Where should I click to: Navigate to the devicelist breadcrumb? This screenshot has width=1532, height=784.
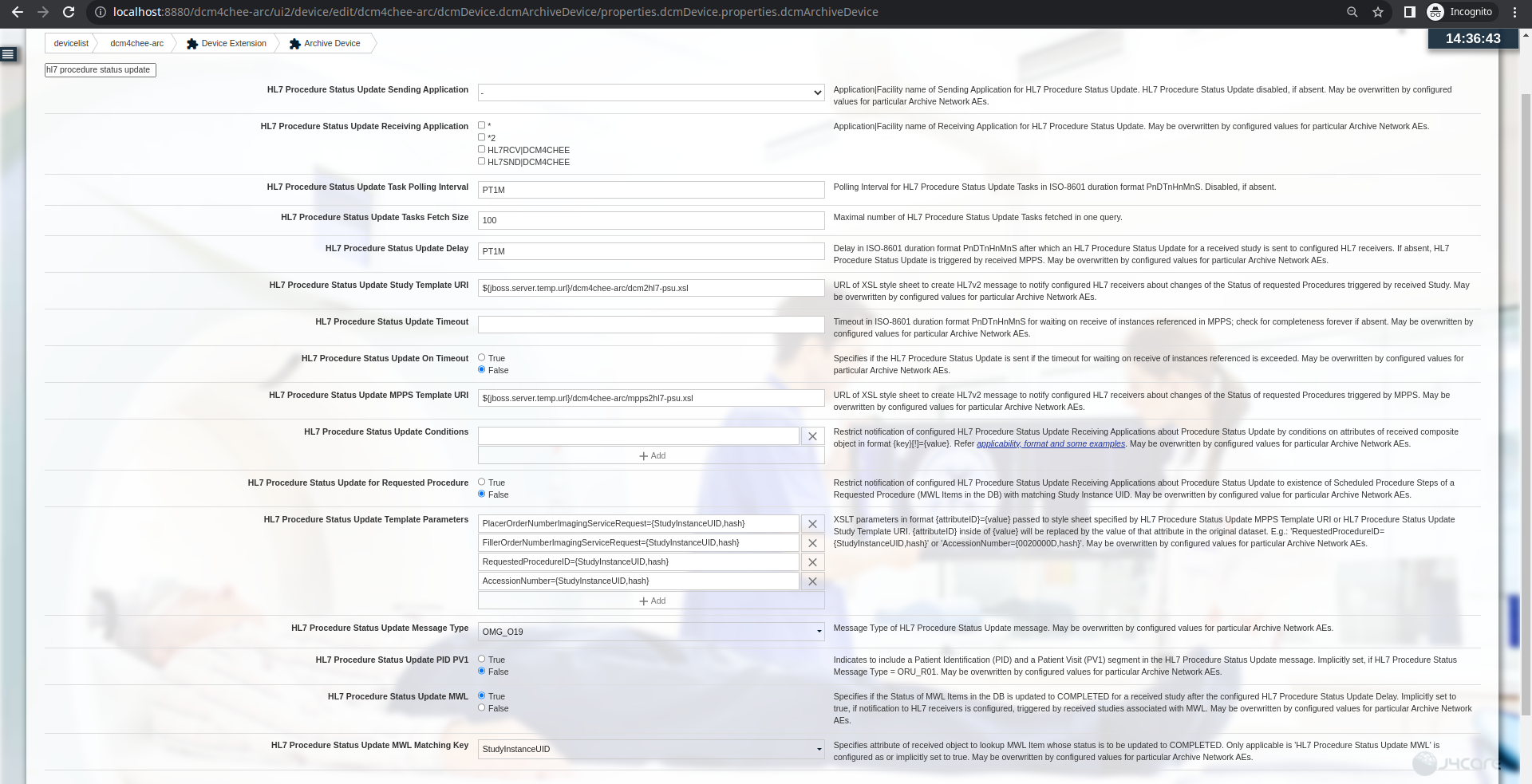tap(70, 43)
